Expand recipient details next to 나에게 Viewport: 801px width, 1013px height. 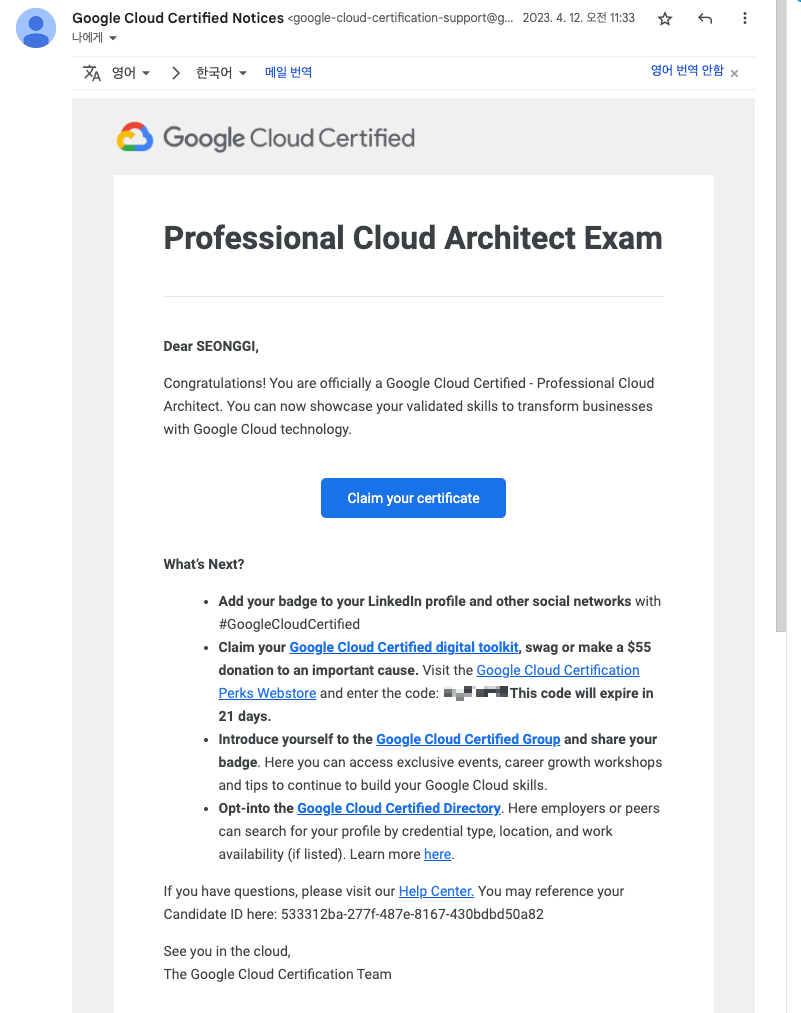[113, 38]
